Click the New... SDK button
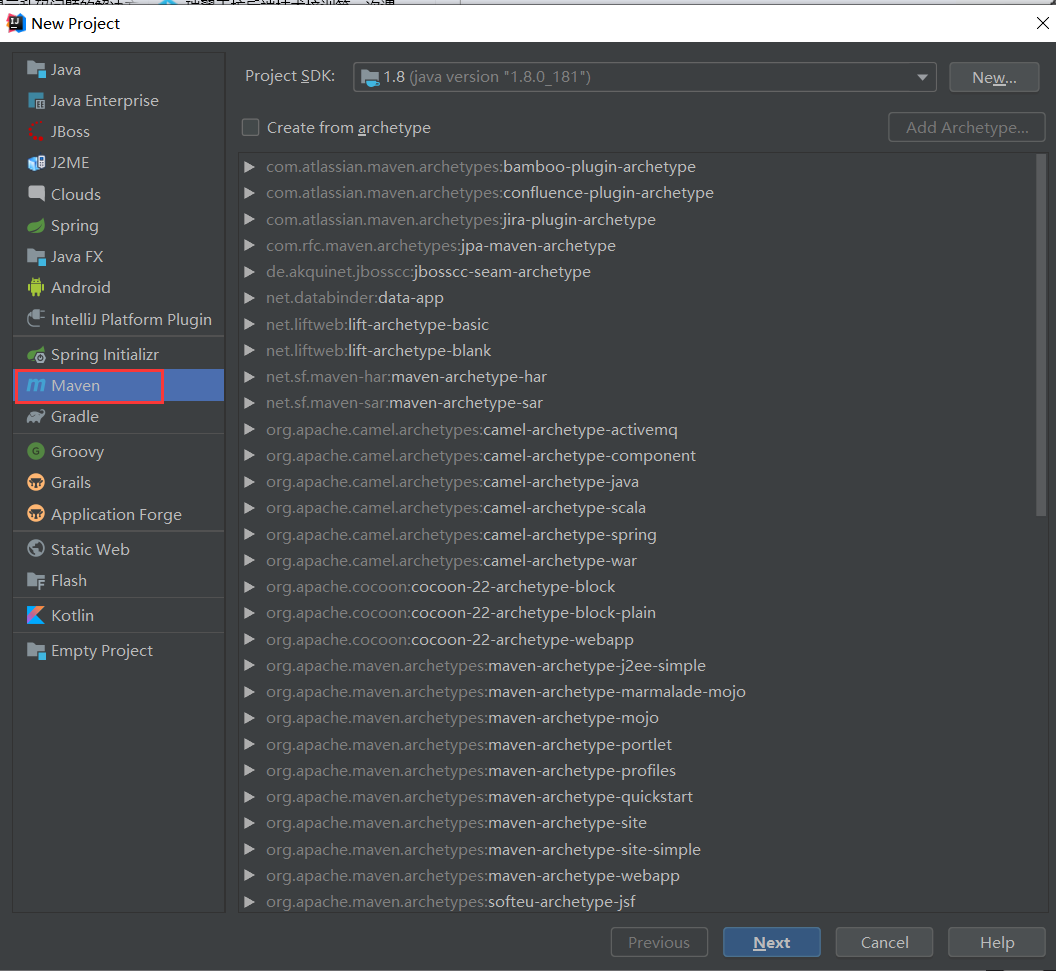The image size is (1056, 971). (x=994, y=77)
